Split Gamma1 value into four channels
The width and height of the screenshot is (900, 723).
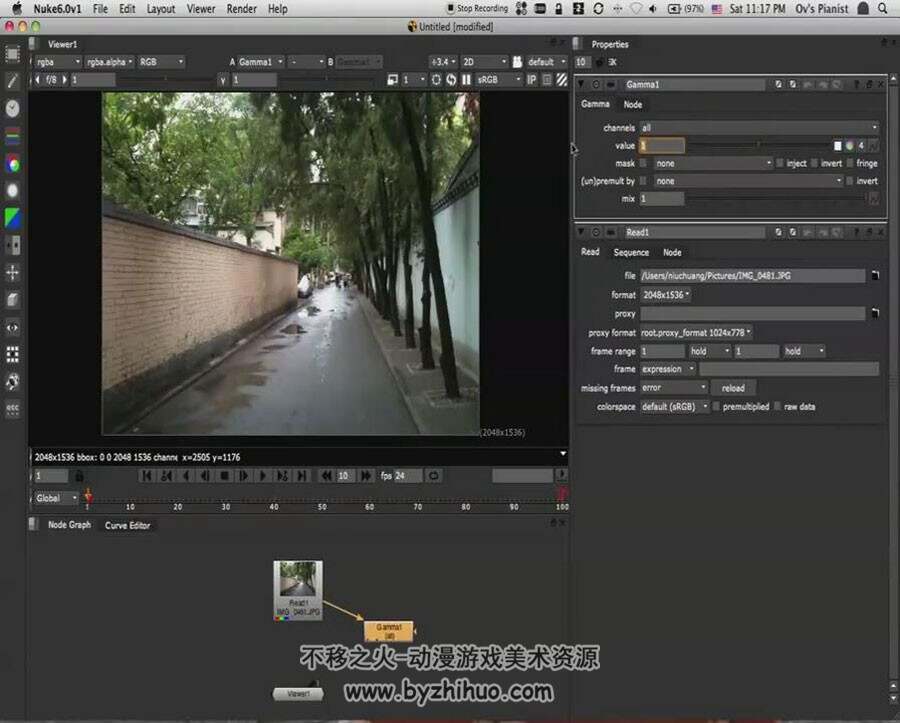pyautogui.click(x=861, y=146)
